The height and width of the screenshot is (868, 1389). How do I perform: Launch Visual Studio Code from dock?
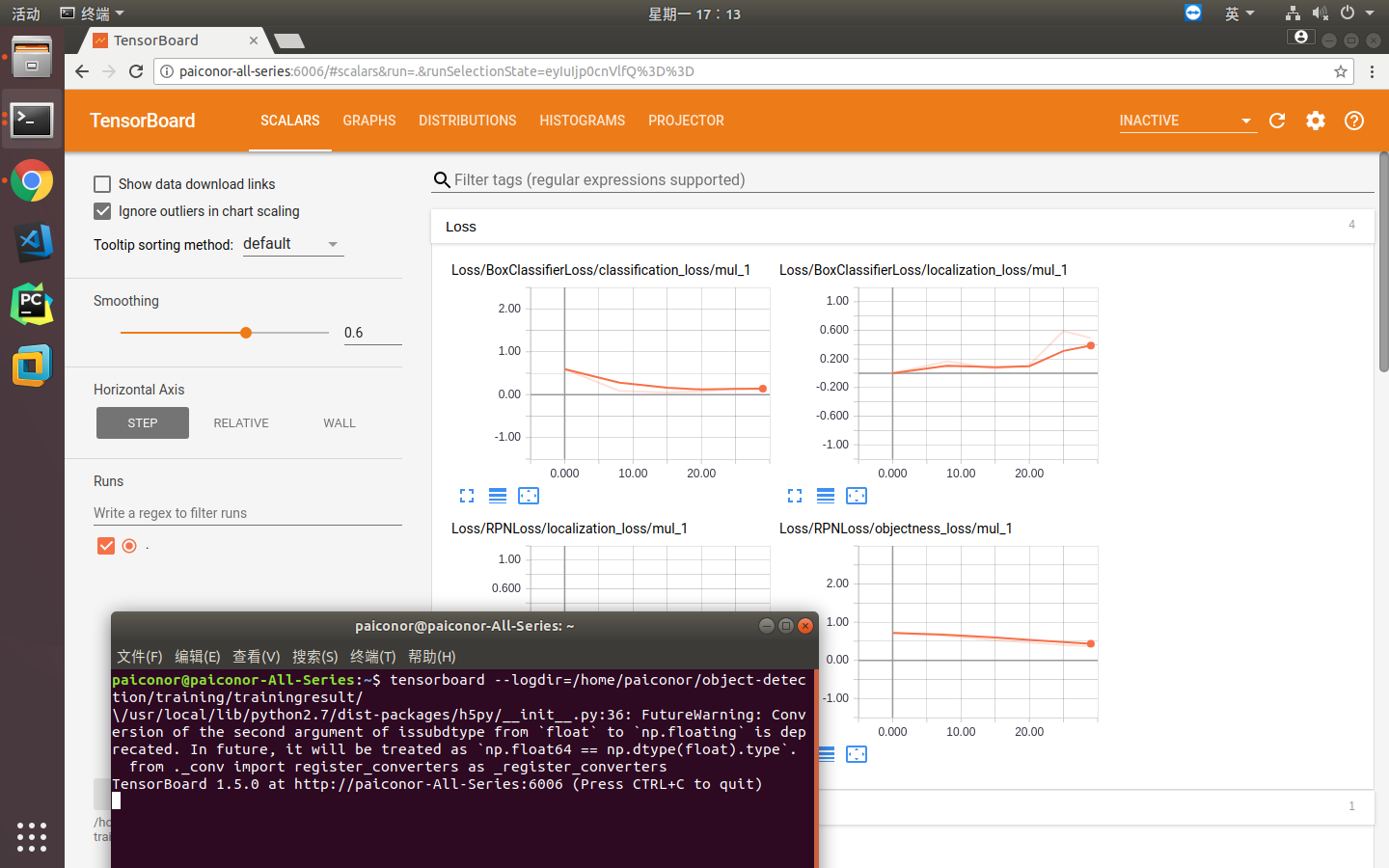[32, 243]
